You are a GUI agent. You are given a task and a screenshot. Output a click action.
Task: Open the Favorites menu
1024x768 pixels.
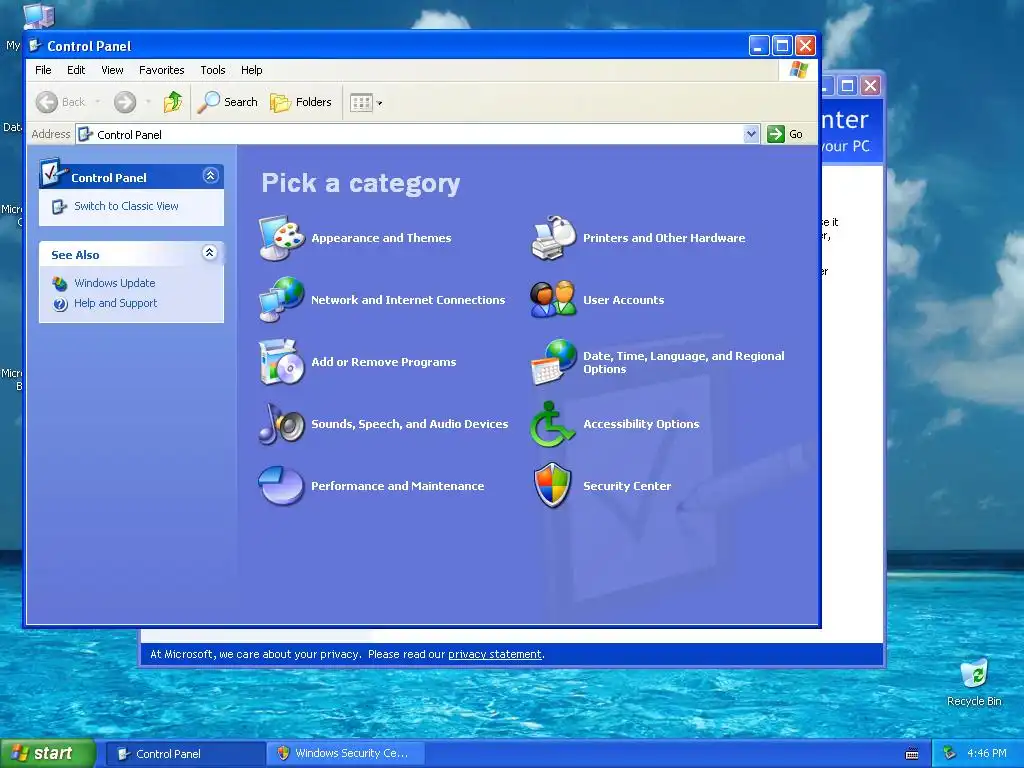click(x=161, y=70)
